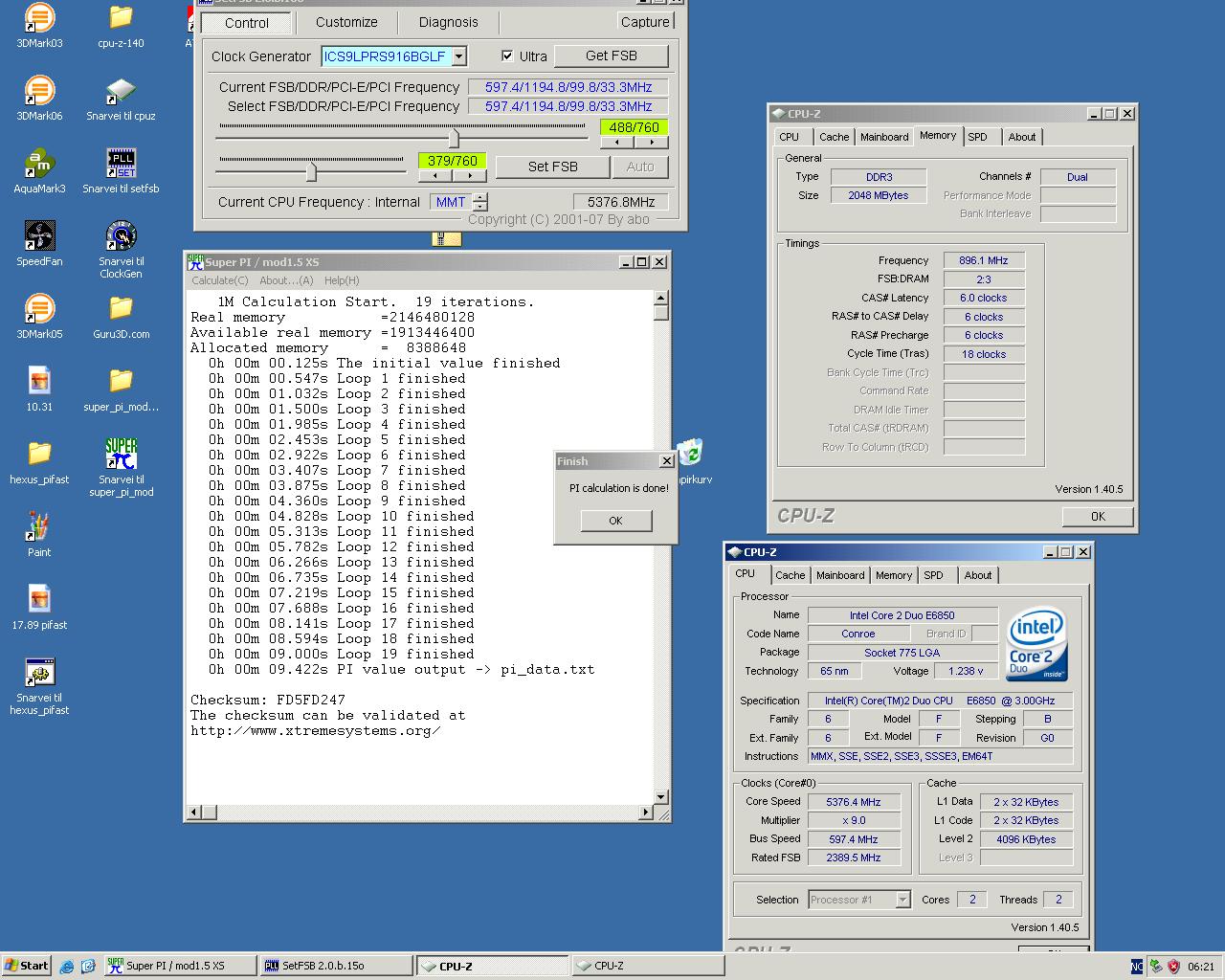Click right arrow under 379/760 value
Image resolution: width=1225 pixels, height=980 pixels.
tap(469, 175)
